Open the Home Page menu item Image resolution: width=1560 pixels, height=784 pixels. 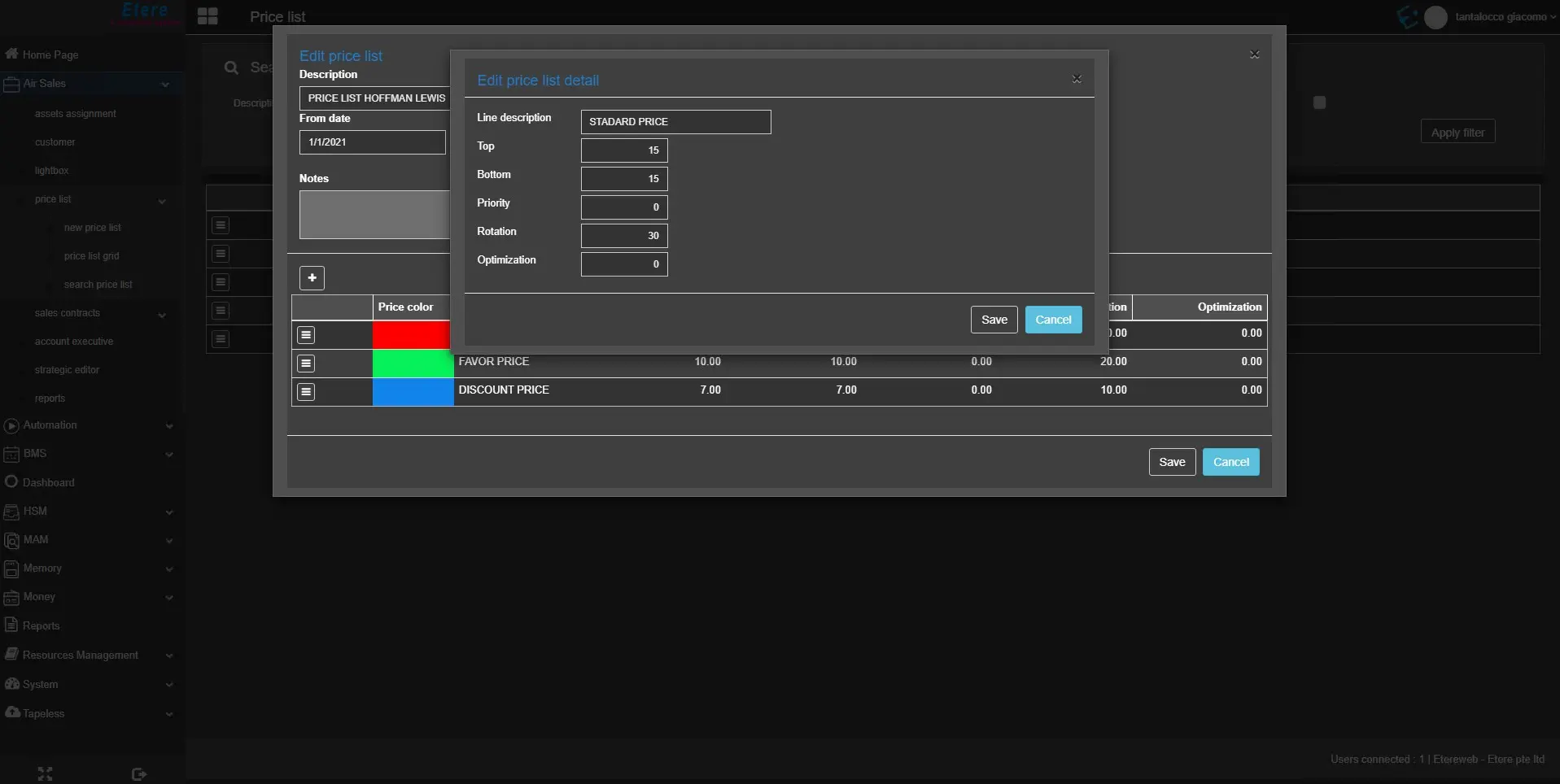(x=50, y=54)
